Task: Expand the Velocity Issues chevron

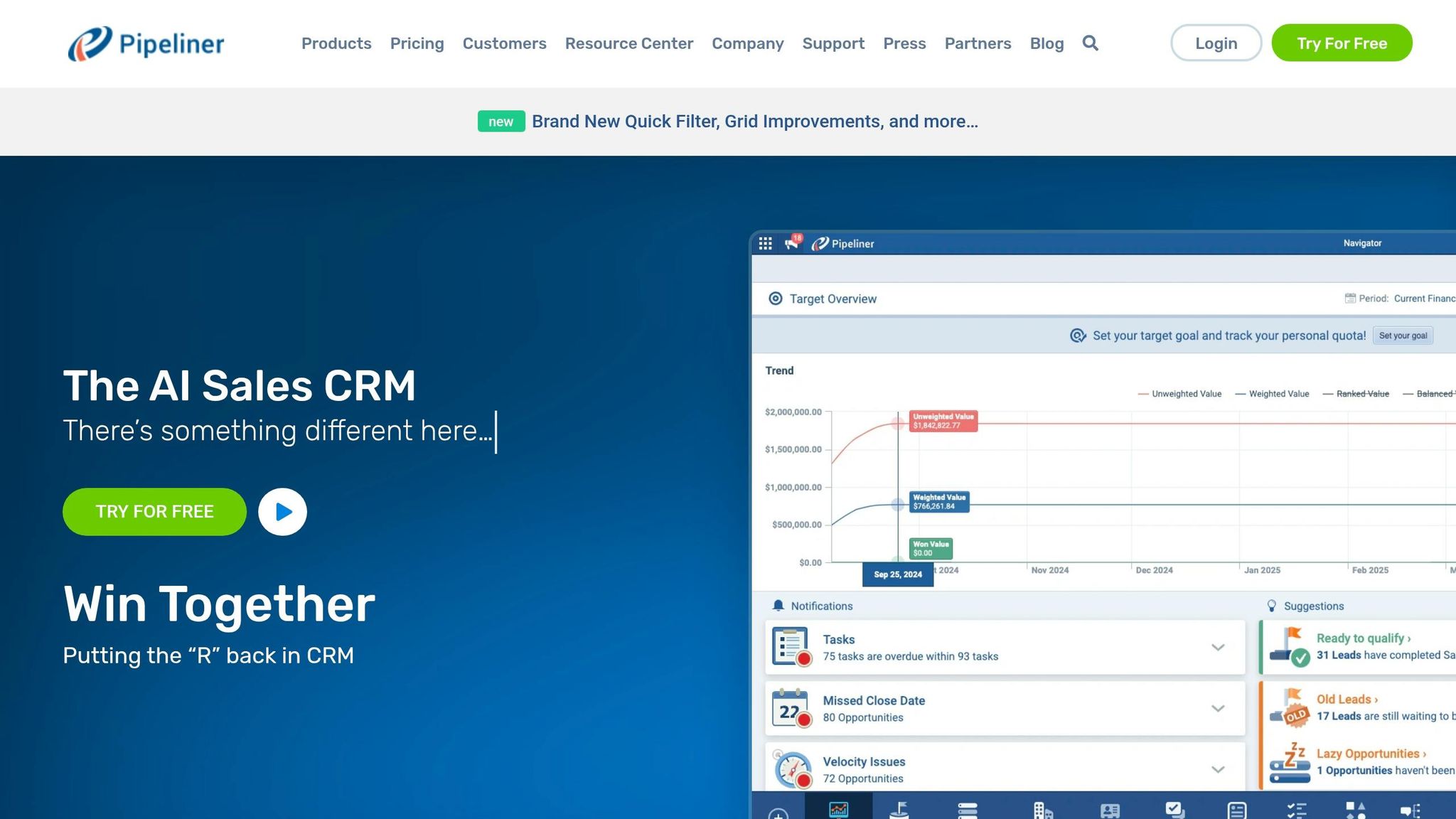Action: (x=1218, y=770)
